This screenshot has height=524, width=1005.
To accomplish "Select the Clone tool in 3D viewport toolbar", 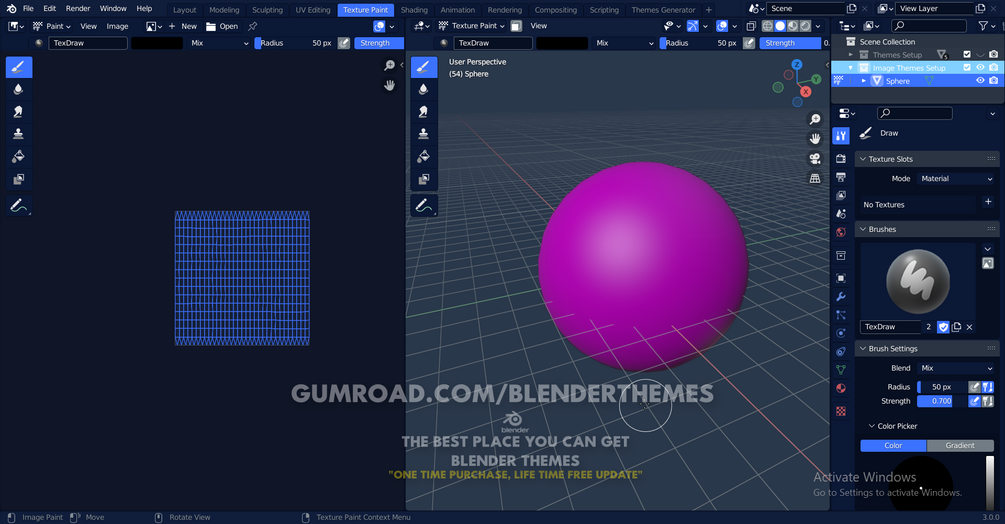I will click(424, 134).
